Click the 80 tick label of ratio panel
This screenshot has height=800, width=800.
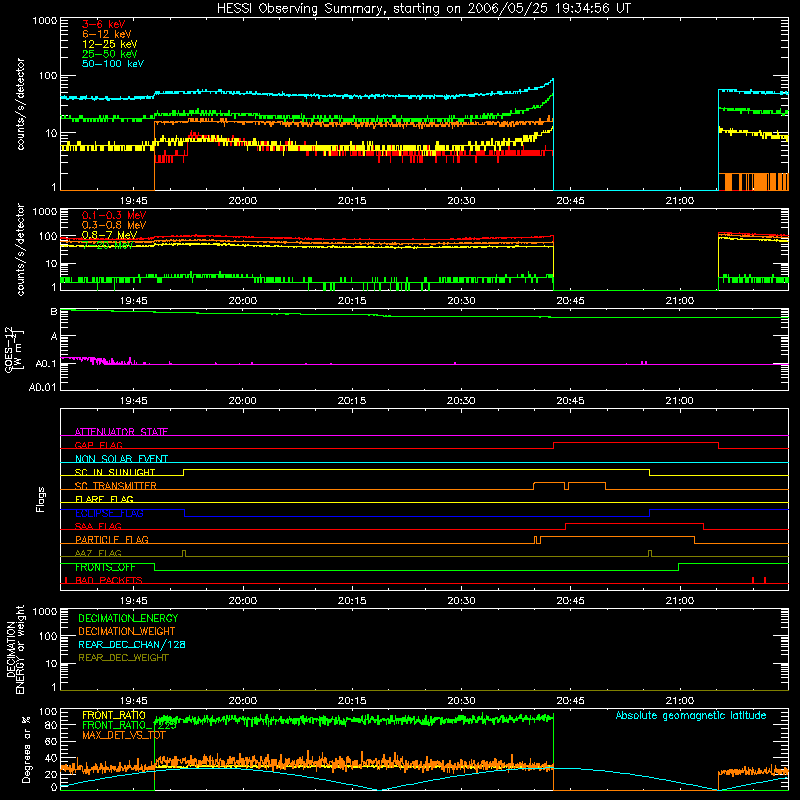[x=51, y=724]
